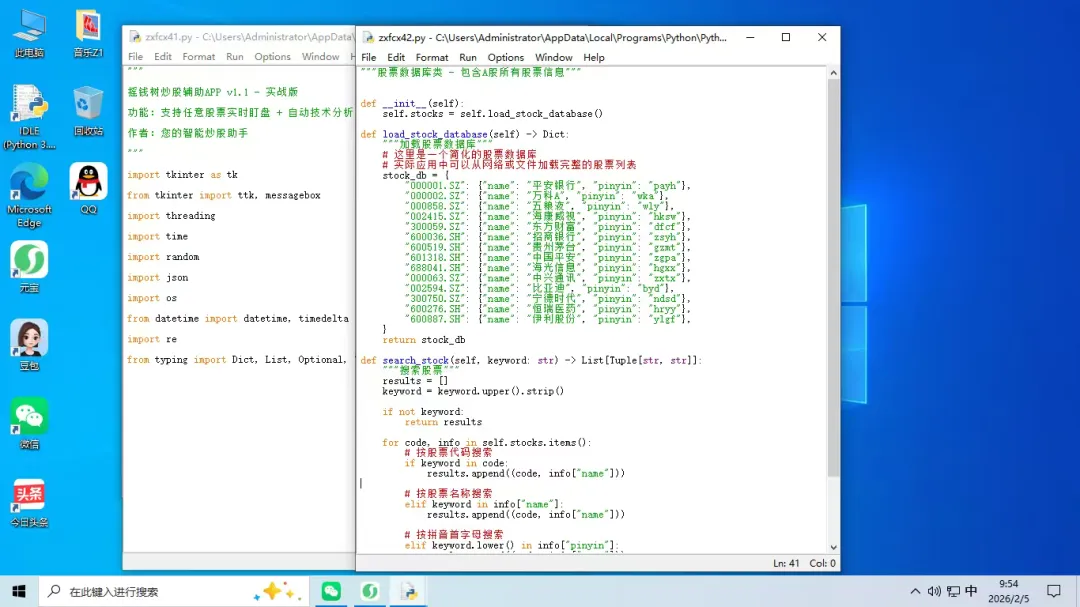Open 元宝 app from the taskbar
This screenshot has height=607, width=1080.
click(x=370, y=591)
